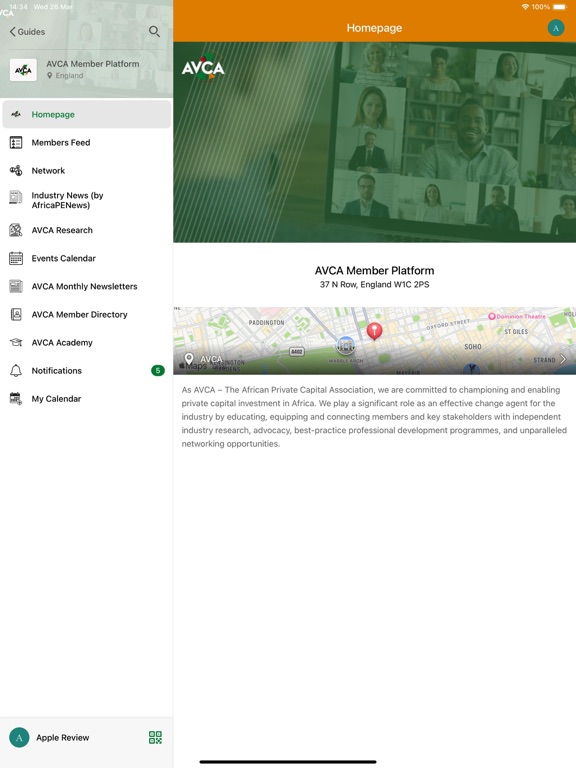Image resolution: width=576 pixels, height=768 pixels.
Task: Click the green notifications count badge
Action: coord(158,370)
